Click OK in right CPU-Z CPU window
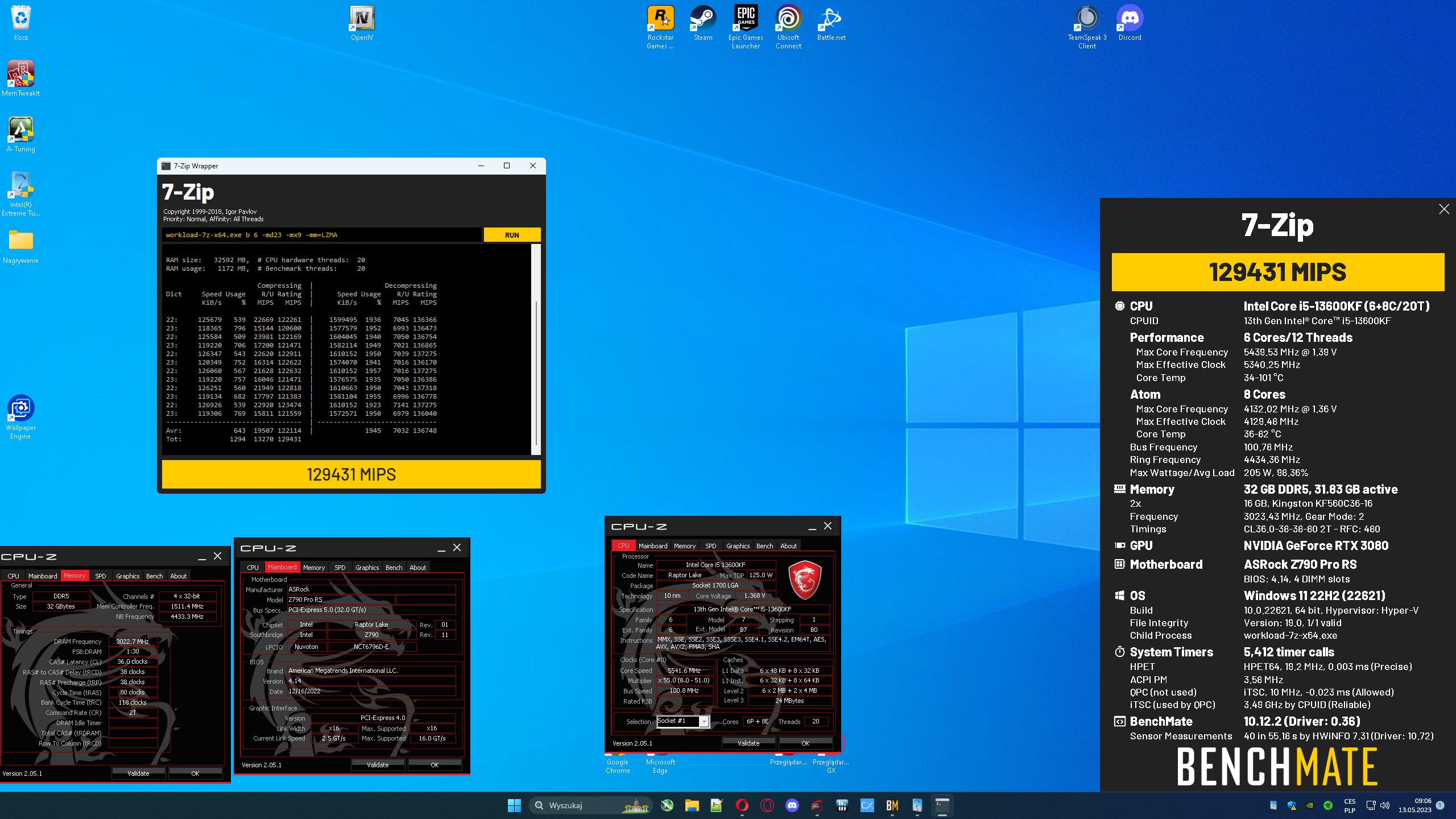This screenshot has height=819, width=1456. [805, 743]
